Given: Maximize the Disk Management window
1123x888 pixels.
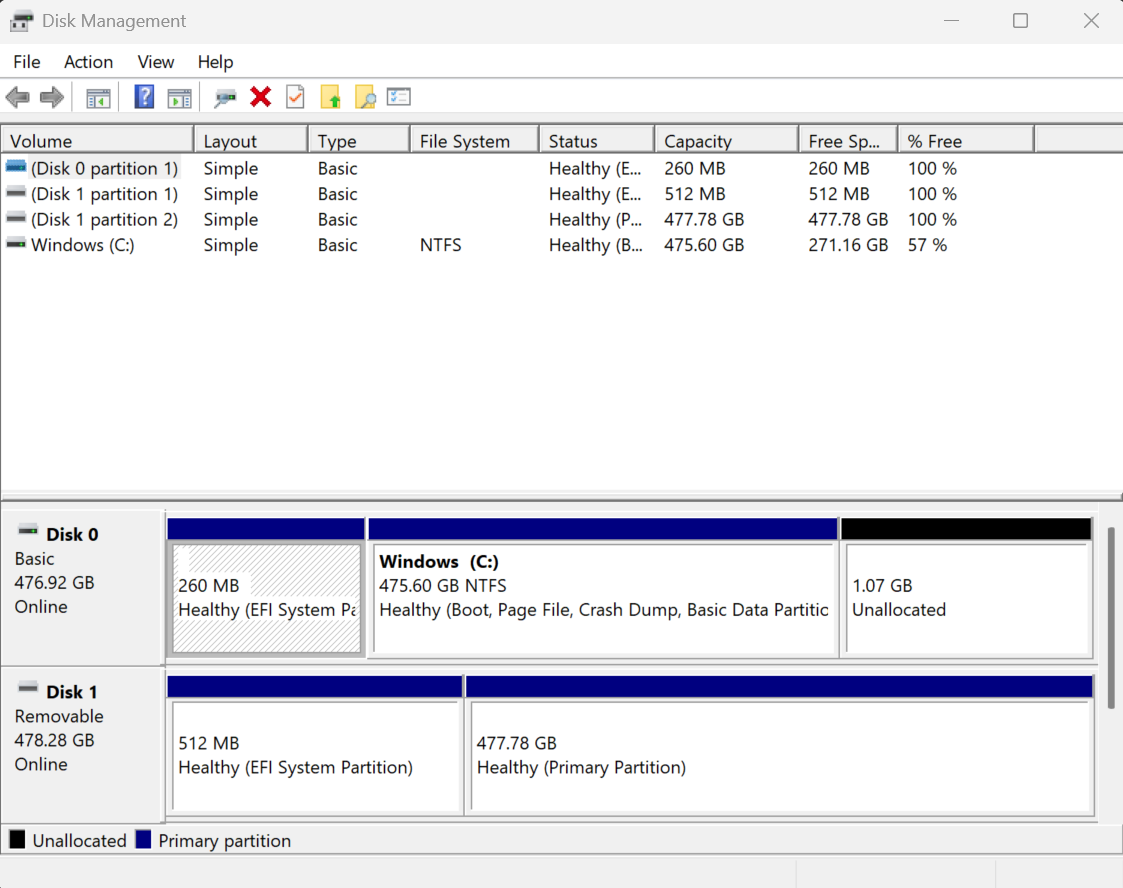Looking at the screenshot, I should 1021,21.
